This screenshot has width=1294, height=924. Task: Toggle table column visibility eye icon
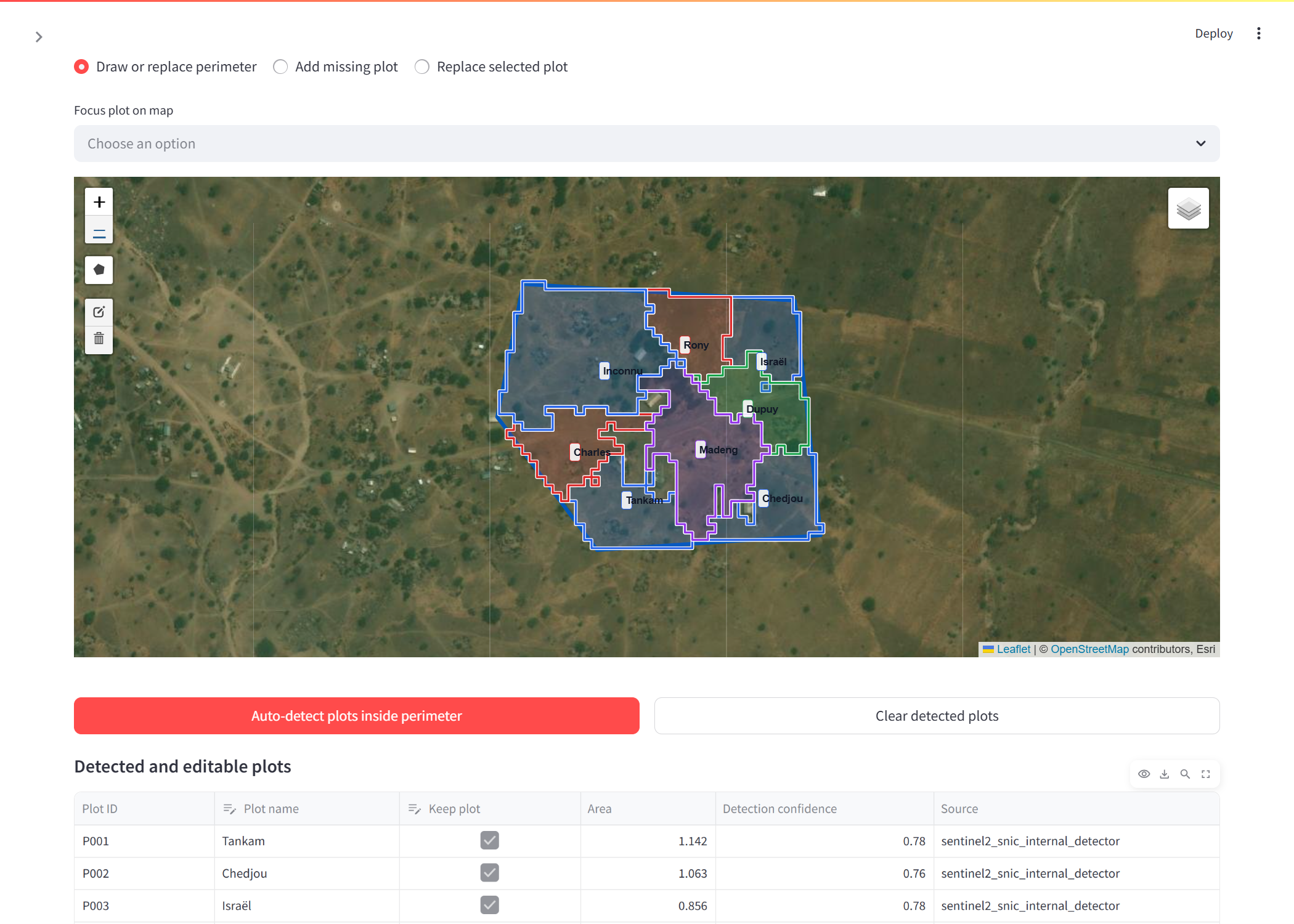pos(1144,774)
